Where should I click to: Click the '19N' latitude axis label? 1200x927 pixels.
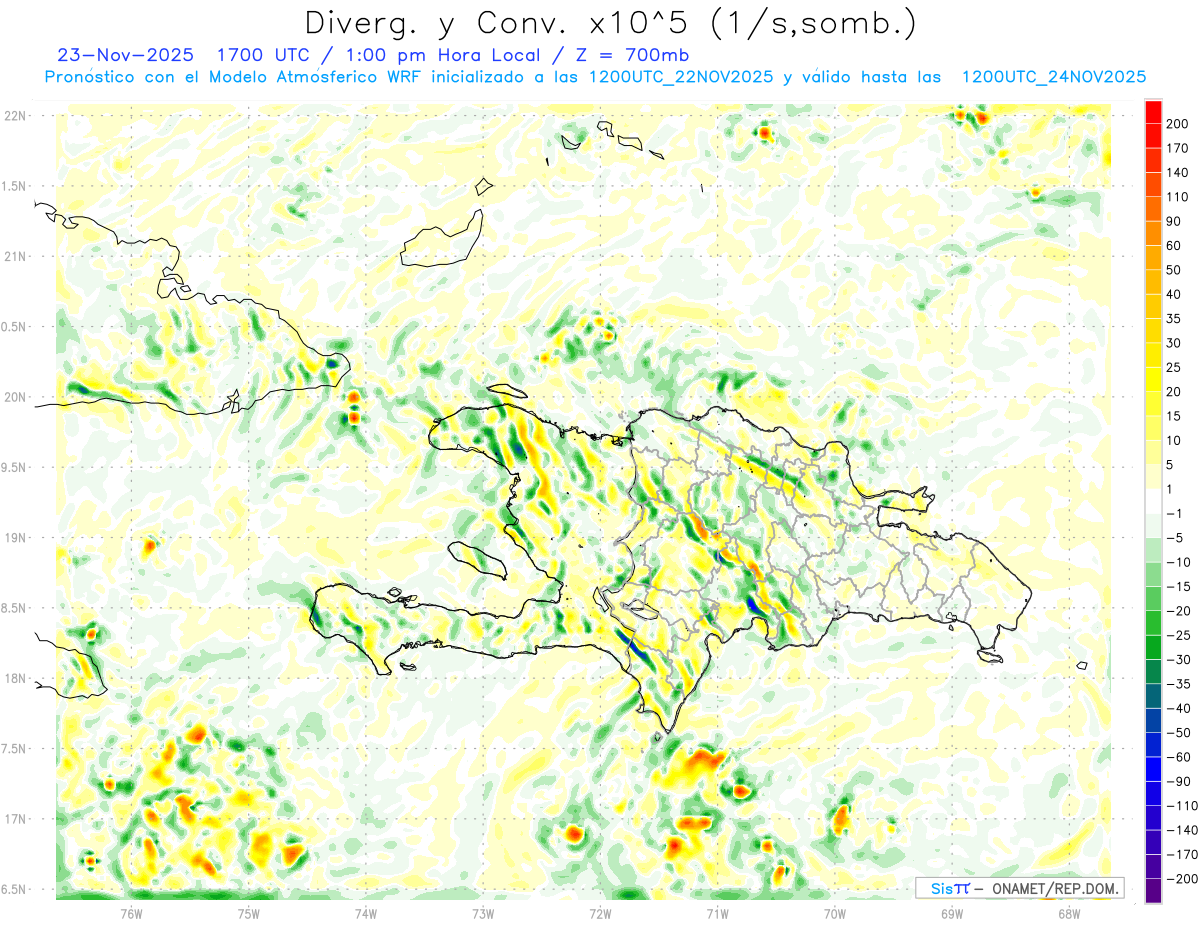pos(15,538)
